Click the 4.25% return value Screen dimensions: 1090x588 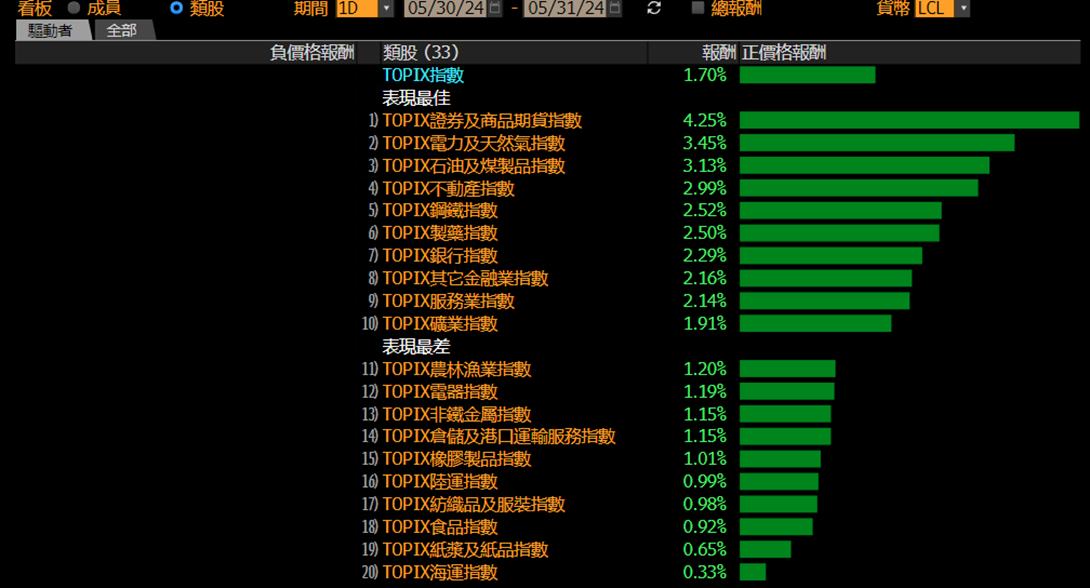tap(704, 120)
